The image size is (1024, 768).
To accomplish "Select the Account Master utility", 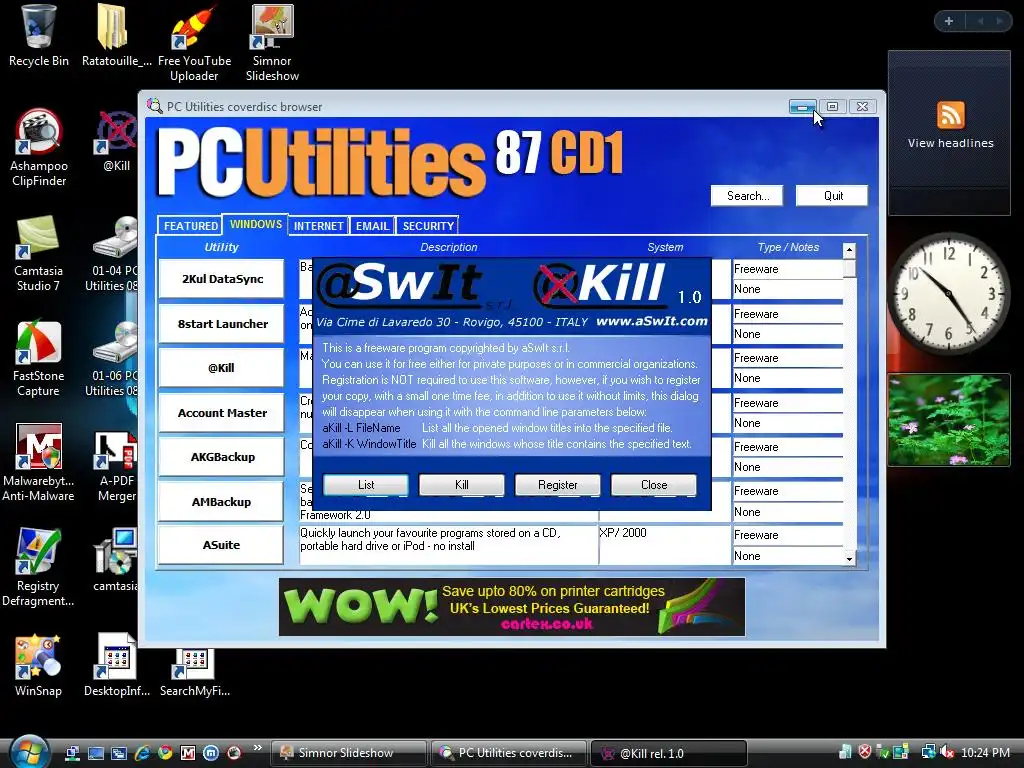I will 221,413.
